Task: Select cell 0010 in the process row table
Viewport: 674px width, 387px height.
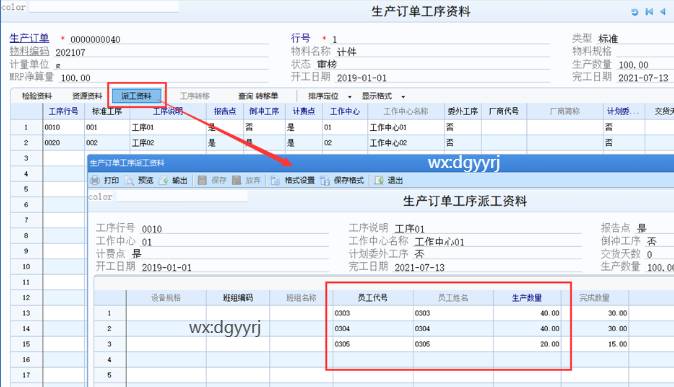Action: click(x=64, y=127)
